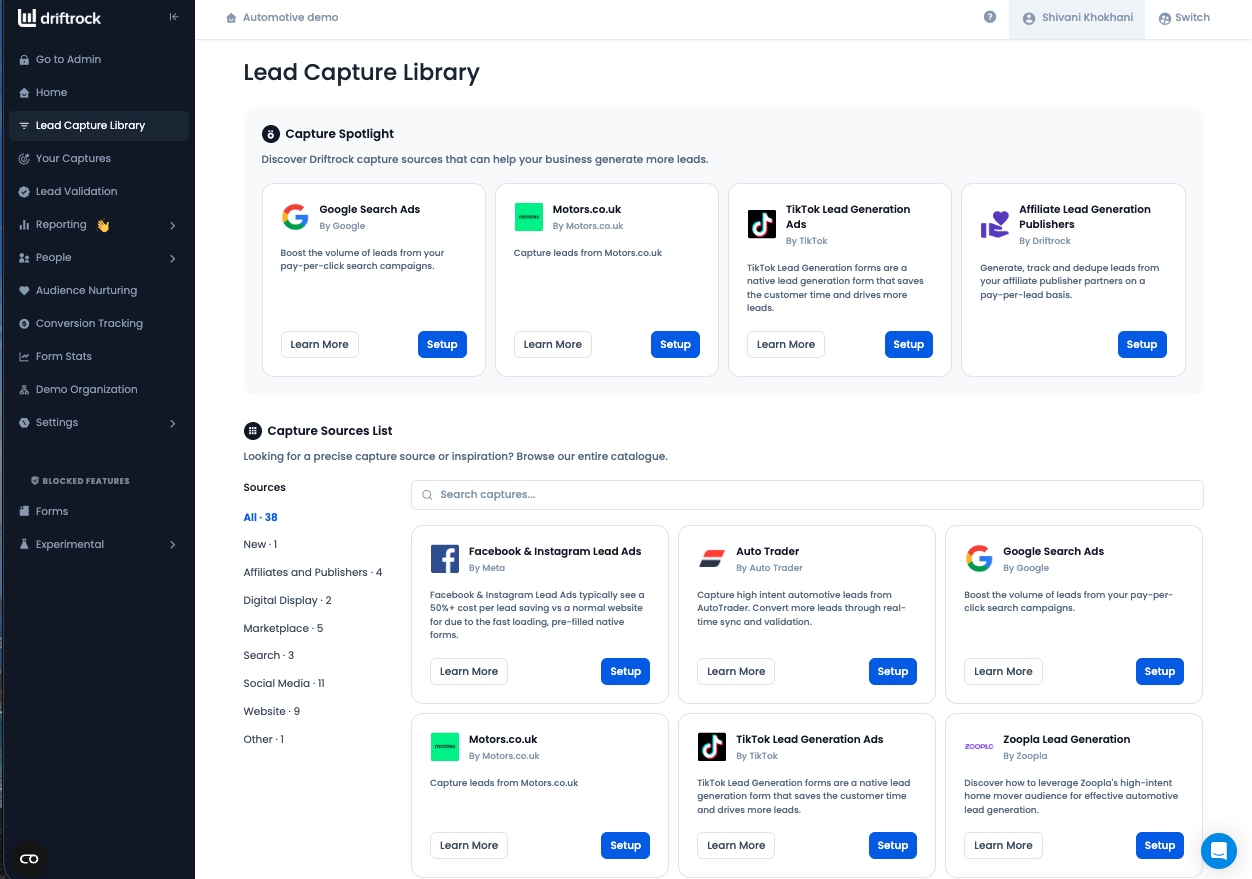This screenshot has height=879, width=1252.
Task: Click the round badge in sidebar bottom
Action: 29,859
